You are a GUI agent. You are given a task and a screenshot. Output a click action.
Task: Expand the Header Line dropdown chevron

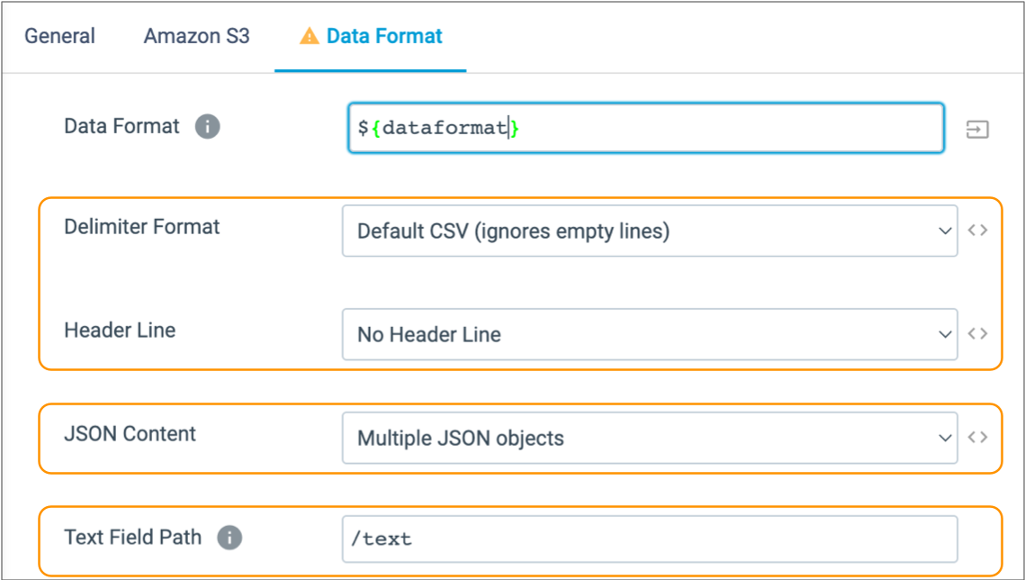click(x=944, y=333)
